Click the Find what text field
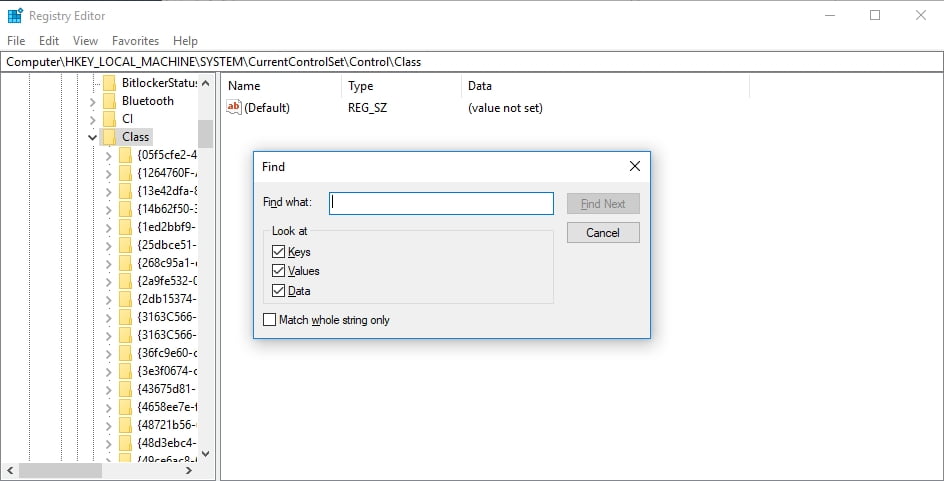Screen dimensions: 944x481 [x=441, y=203]
